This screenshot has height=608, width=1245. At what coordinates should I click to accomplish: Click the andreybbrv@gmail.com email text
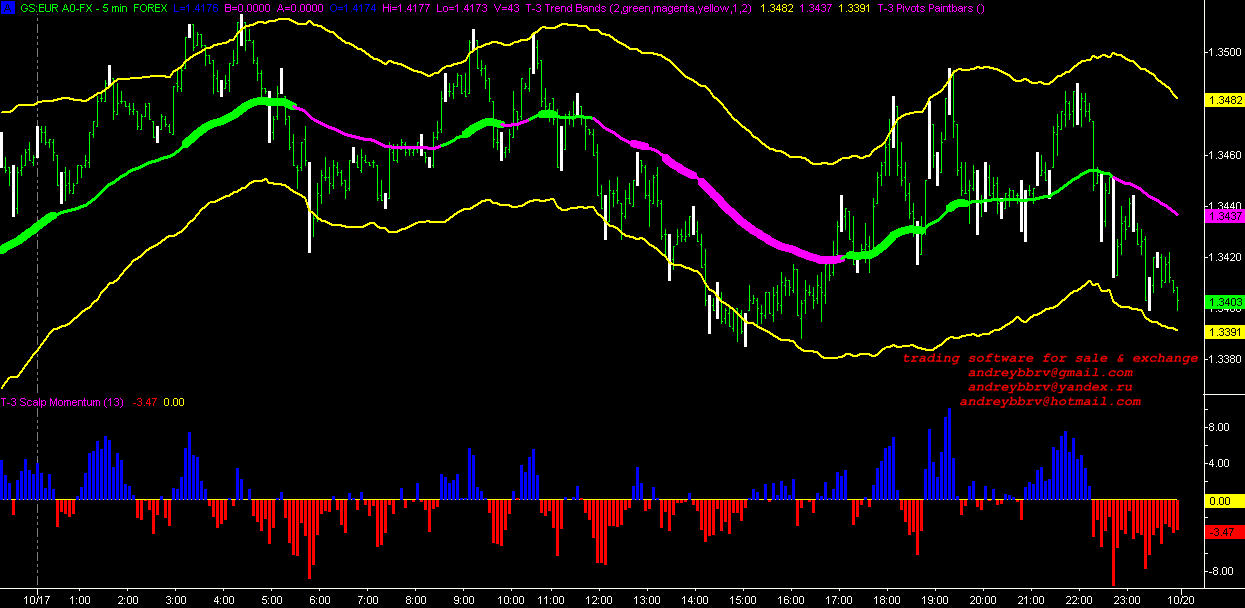point(1050,372)
